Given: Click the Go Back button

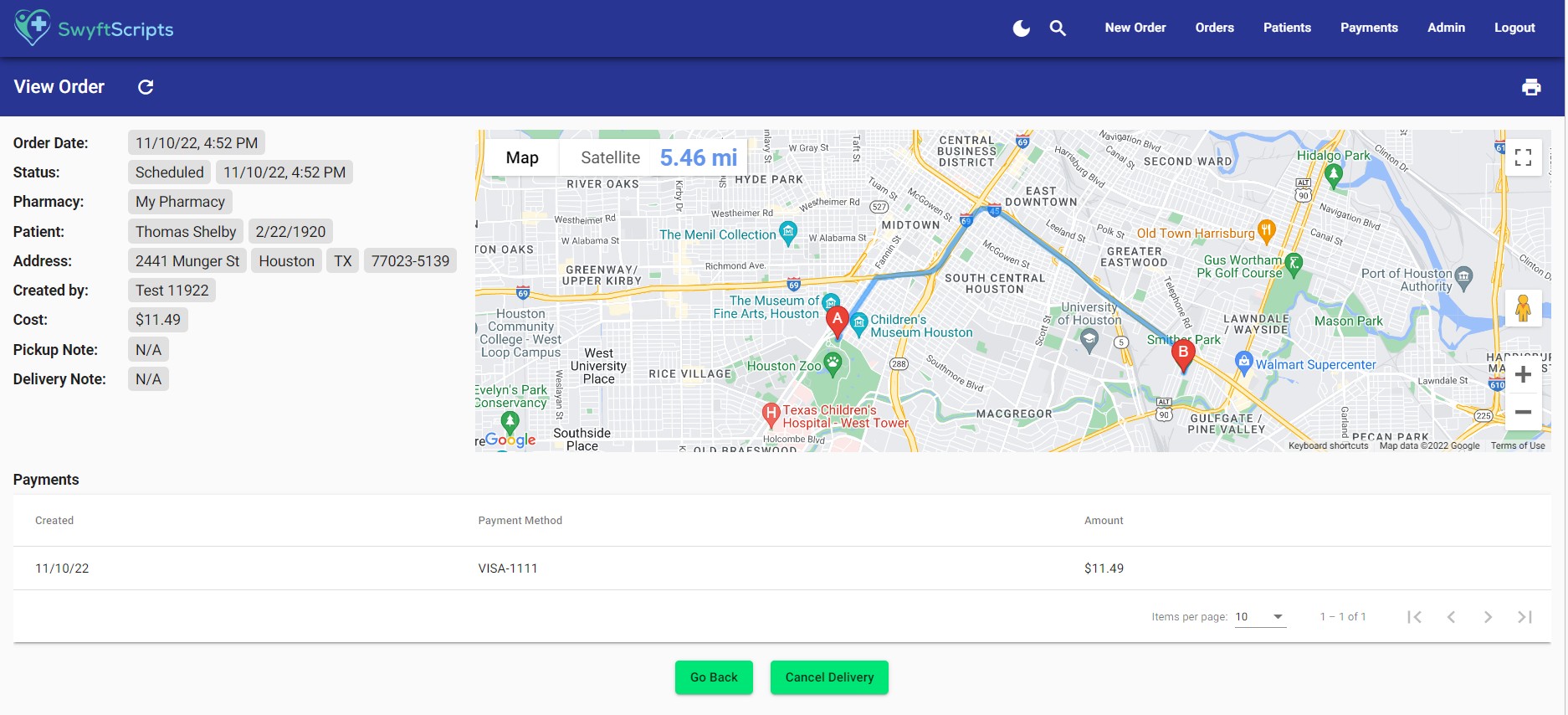Looking at the screenshot, I should 714,677.
